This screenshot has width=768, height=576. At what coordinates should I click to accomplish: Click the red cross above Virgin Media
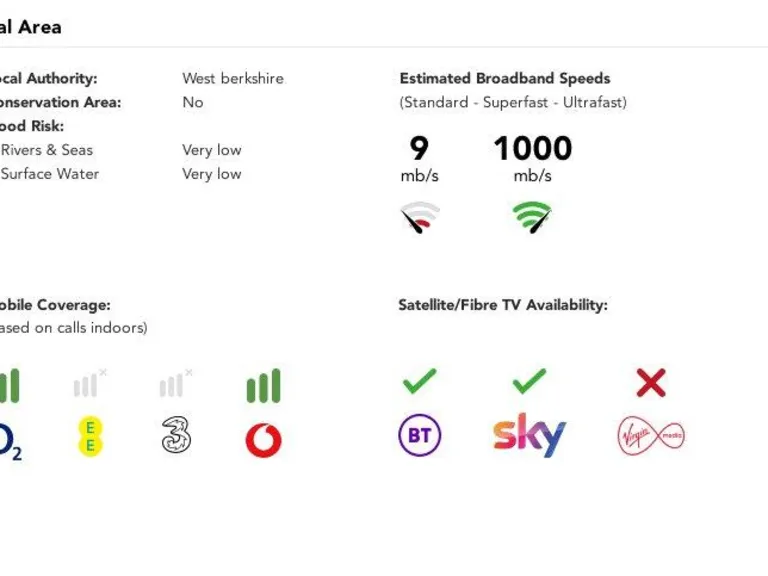tap(651, 382)
